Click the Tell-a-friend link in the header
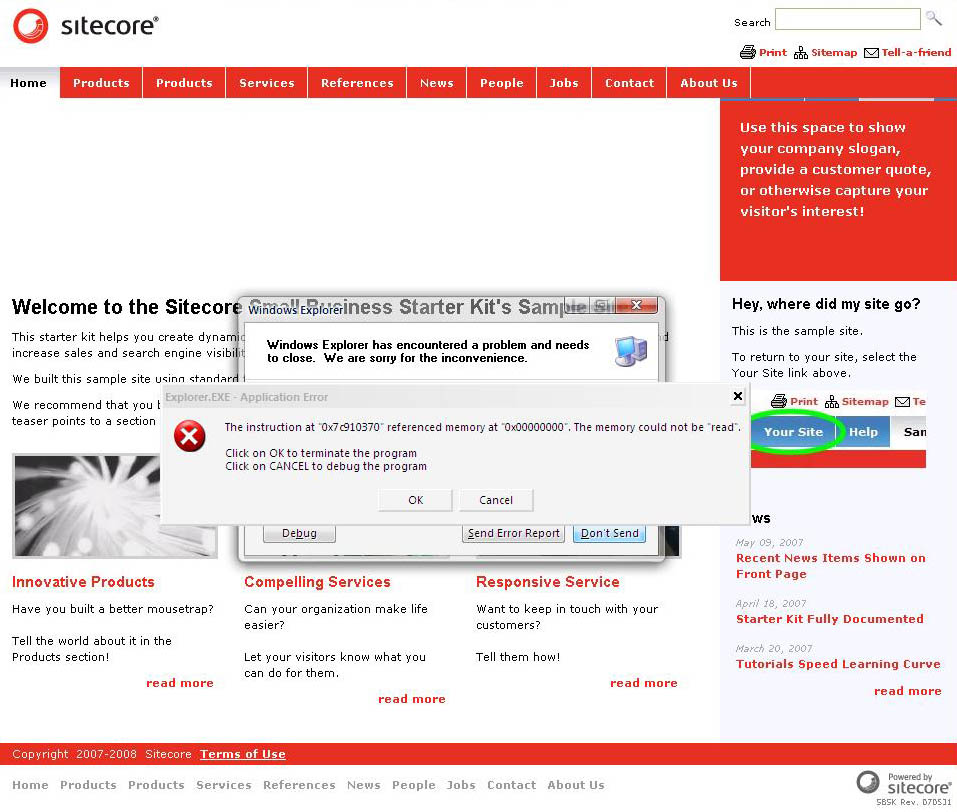Screen dimensions: 957x812 click(916, 53)
